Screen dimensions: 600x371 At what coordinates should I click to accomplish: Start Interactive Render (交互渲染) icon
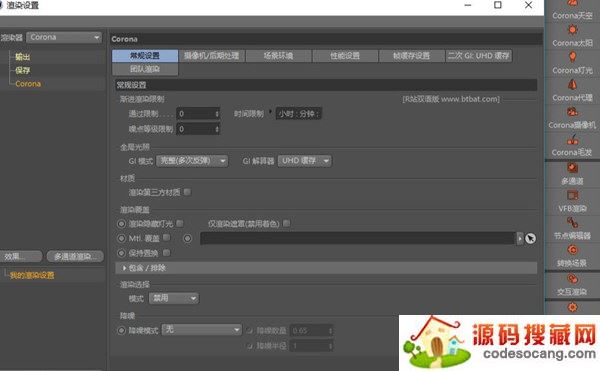pos(572,279)
